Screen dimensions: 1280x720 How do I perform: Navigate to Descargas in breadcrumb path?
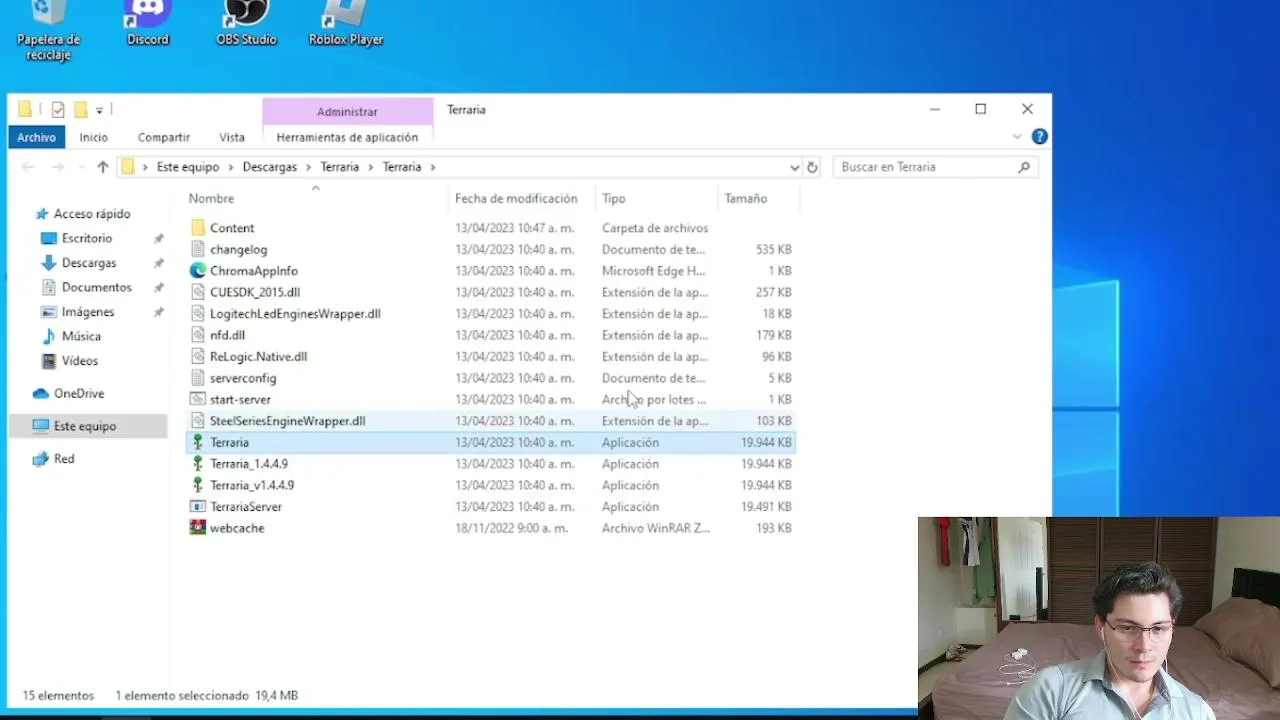pyautogui.click(x=270, y=167)
